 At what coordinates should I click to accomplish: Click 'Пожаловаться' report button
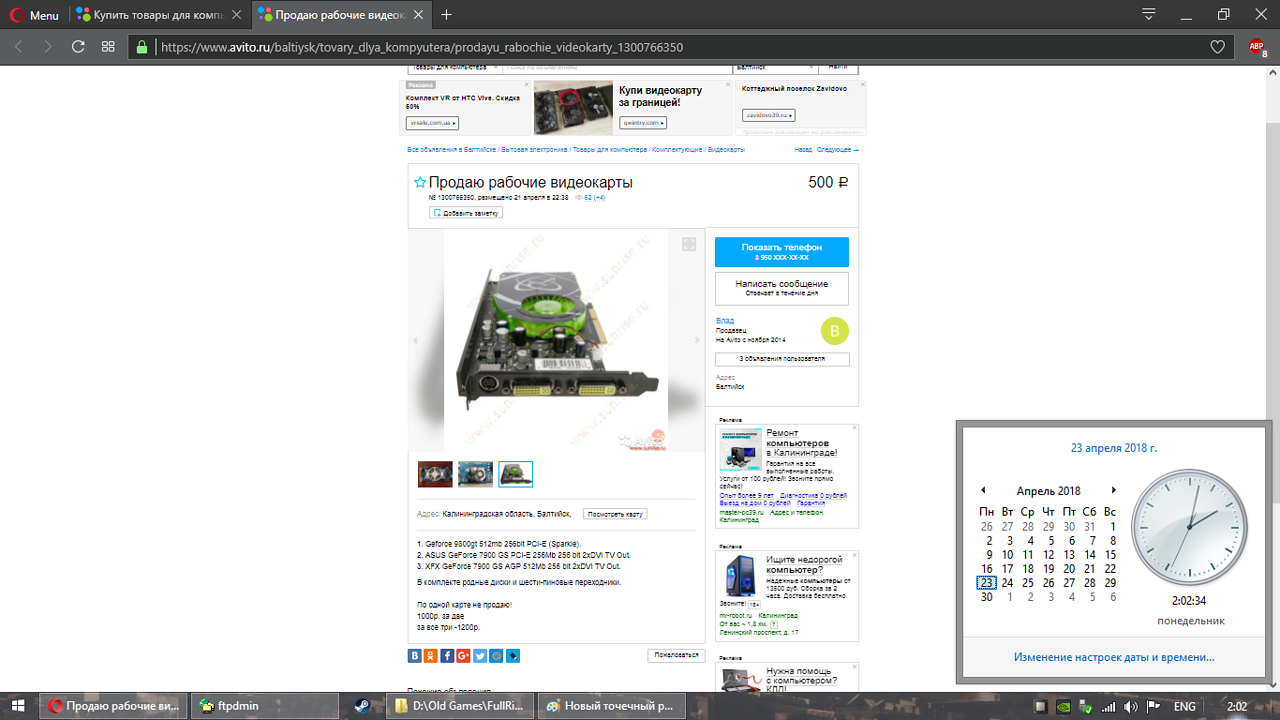click(676, 656)
